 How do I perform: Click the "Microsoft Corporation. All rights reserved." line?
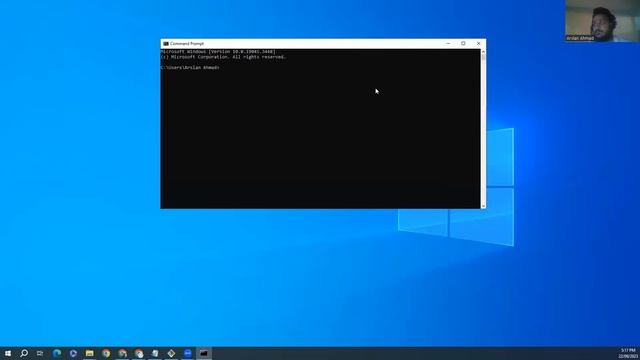pyautogui.click(x=223, y=57)
